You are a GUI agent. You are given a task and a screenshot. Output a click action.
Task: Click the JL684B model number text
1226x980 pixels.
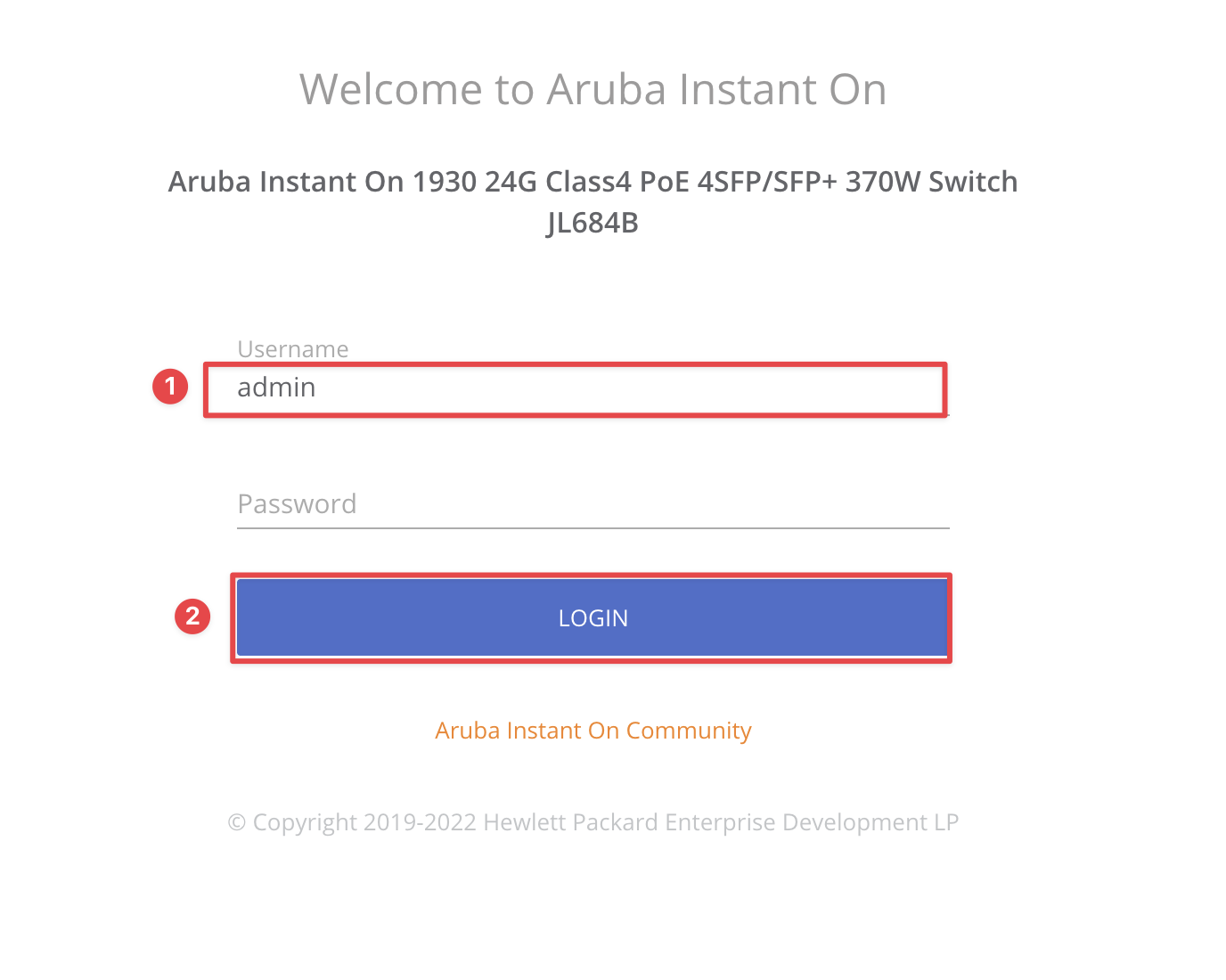pos(593,223)
